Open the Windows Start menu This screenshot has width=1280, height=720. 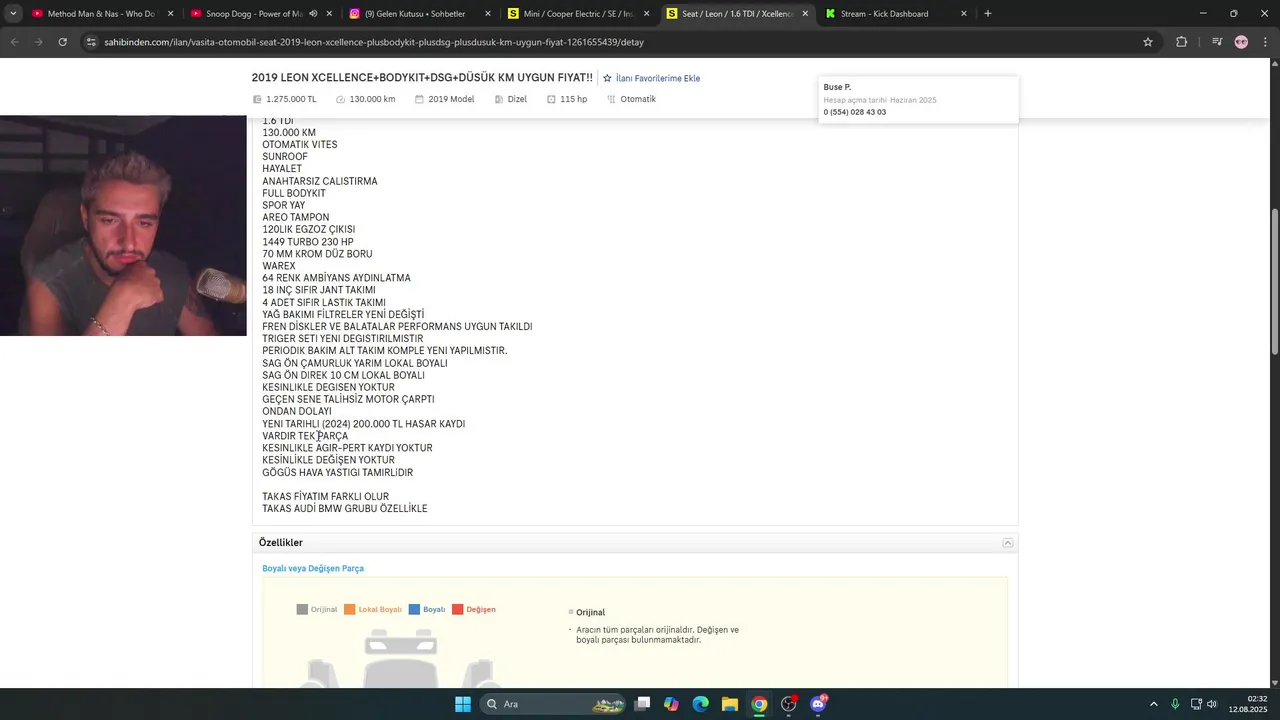pos(463,704)
